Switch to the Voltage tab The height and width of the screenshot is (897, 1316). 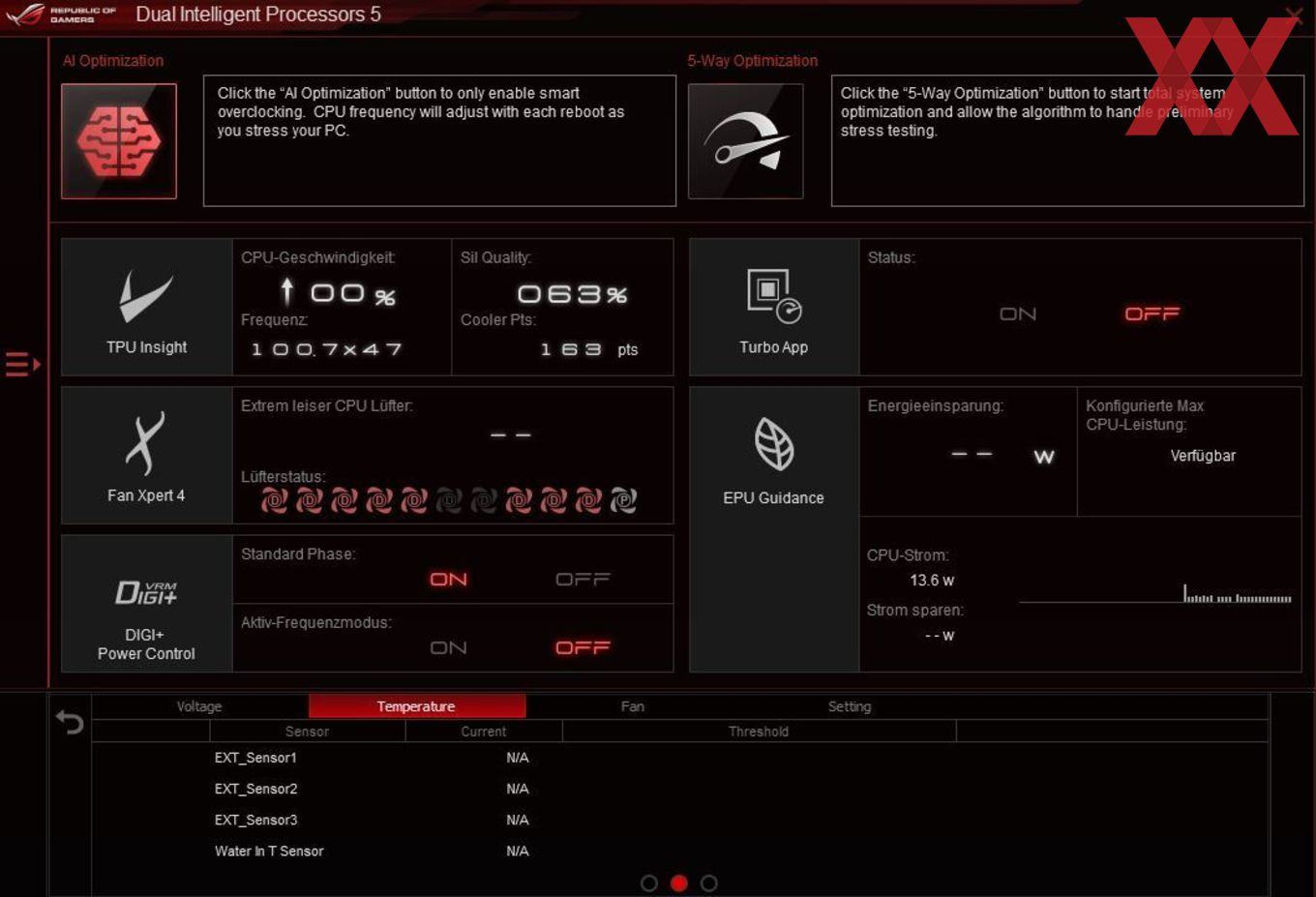(199, 706)
